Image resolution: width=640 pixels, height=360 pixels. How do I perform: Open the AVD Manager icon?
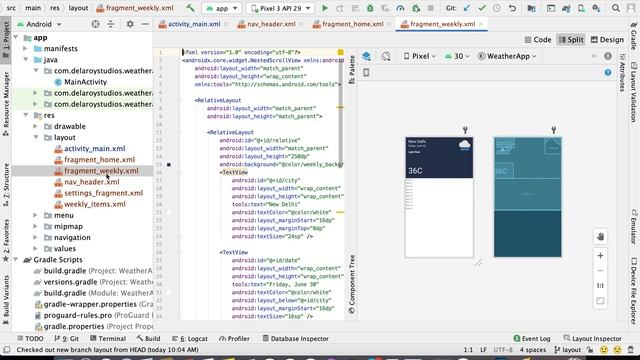581,8
